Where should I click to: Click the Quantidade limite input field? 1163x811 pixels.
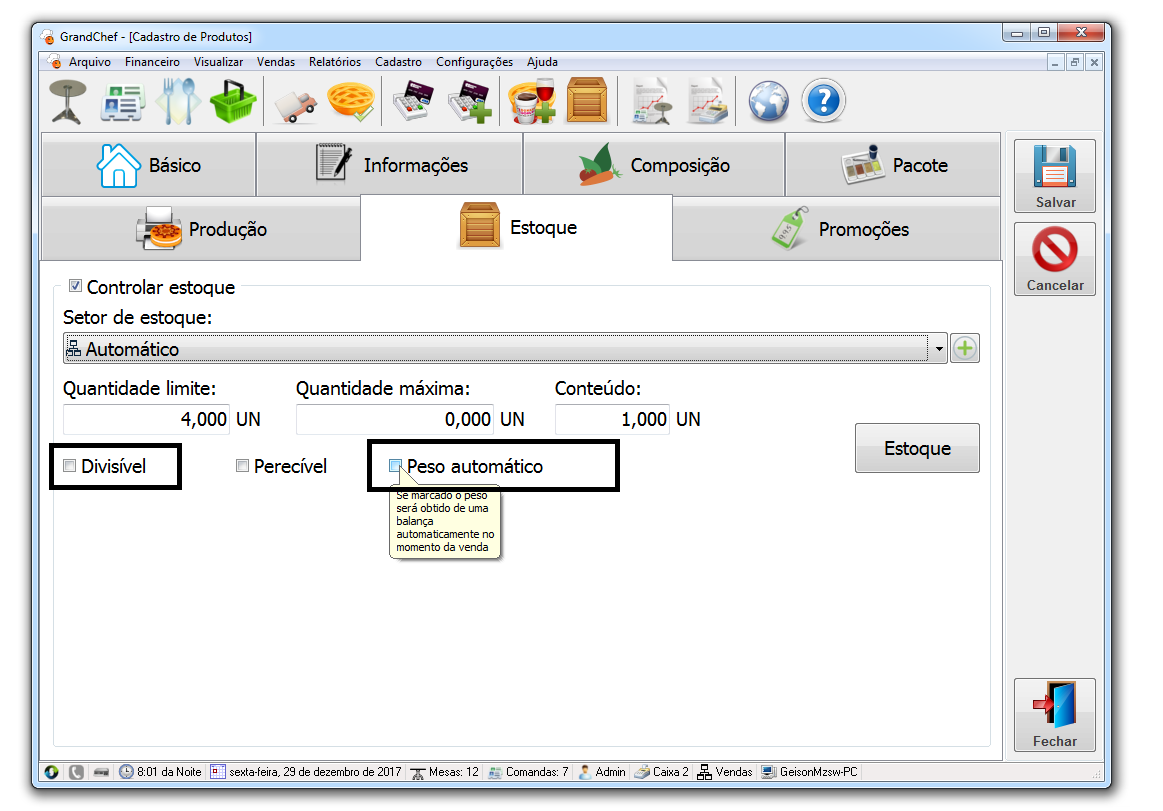tap(147, 419)
